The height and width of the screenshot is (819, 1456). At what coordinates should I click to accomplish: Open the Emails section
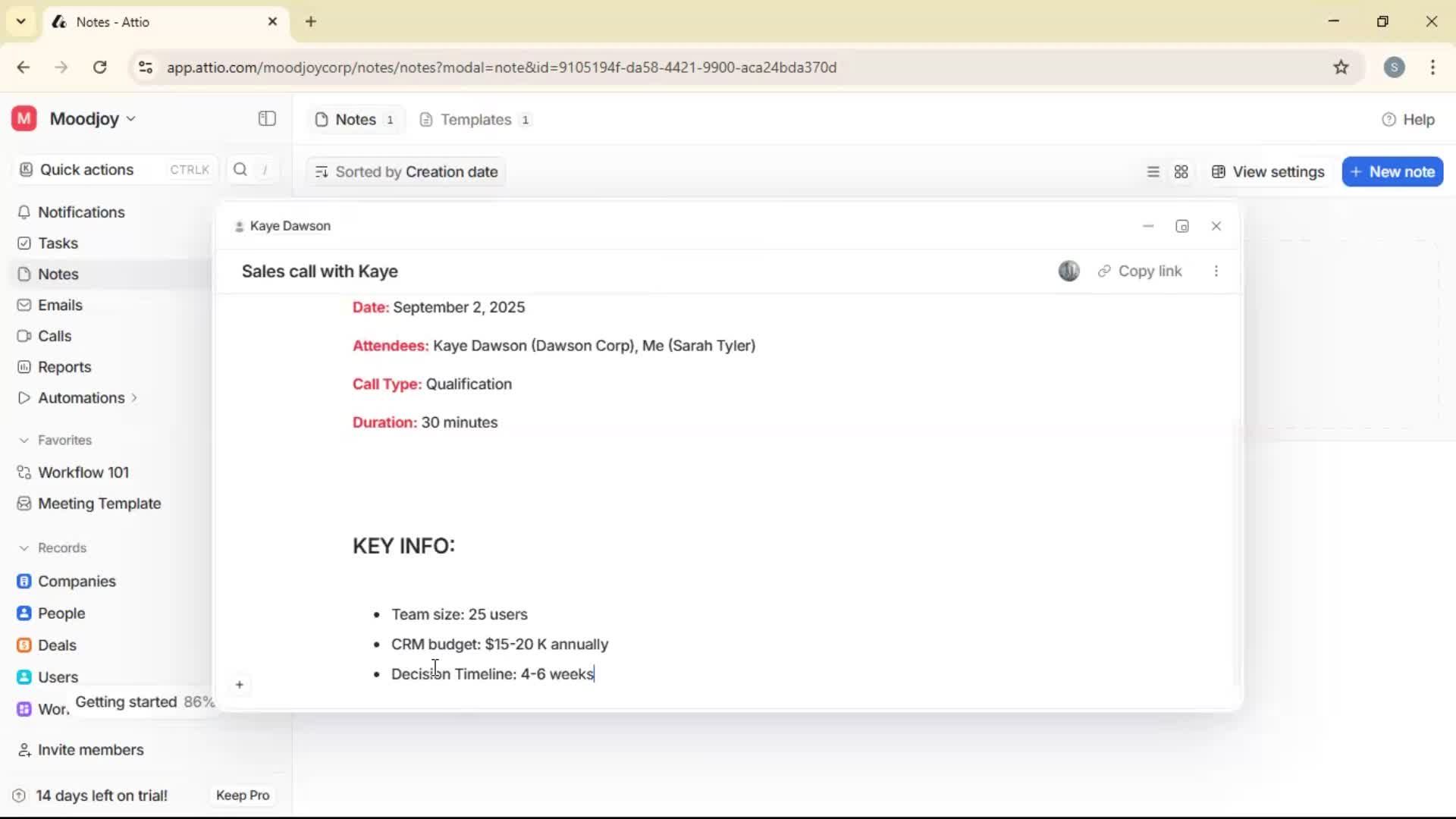pos(59,305)
